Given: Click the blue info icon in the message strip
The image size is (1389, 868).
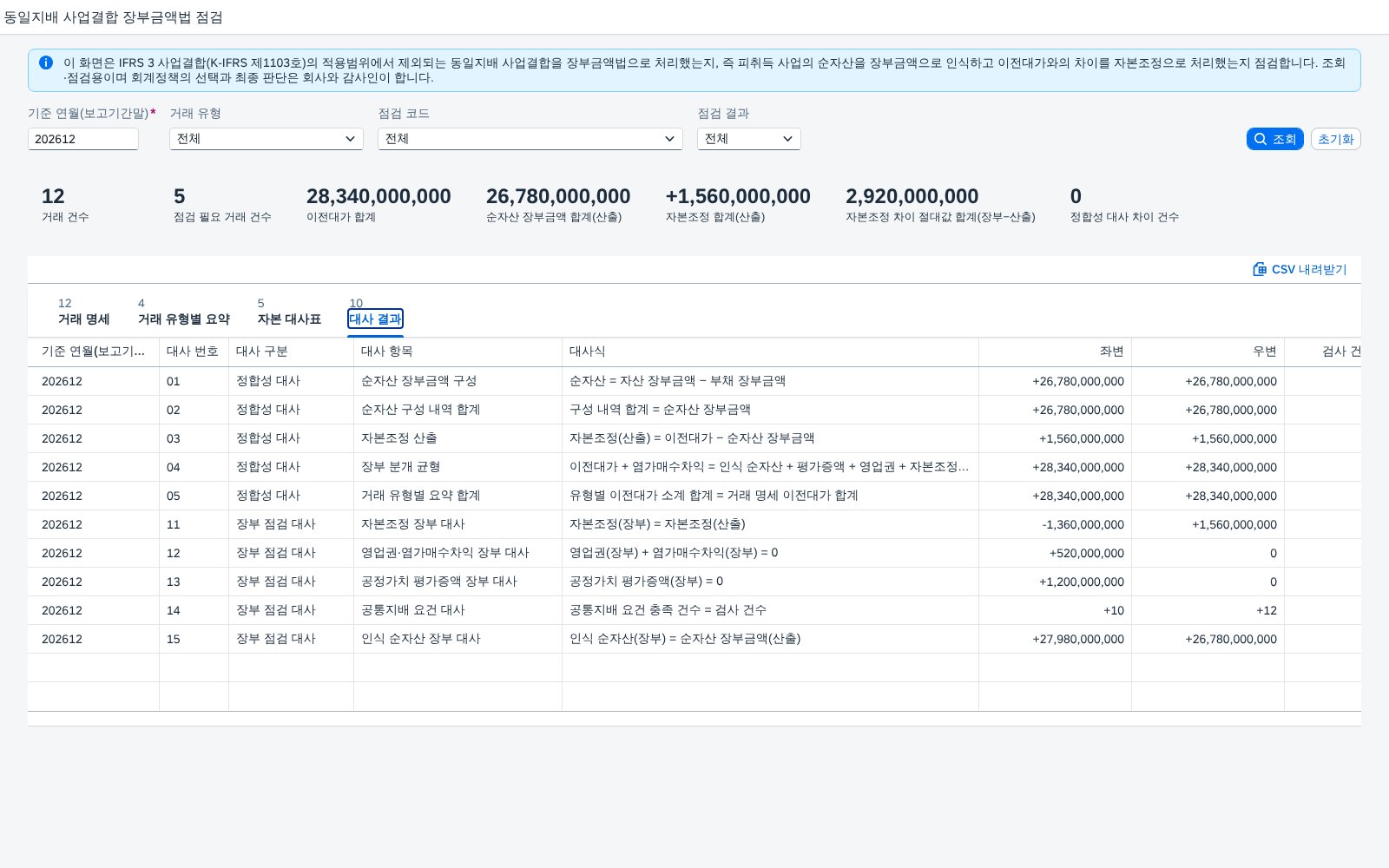Looking at the screenshot, I should pyautogui.click(x=46, y=62).
